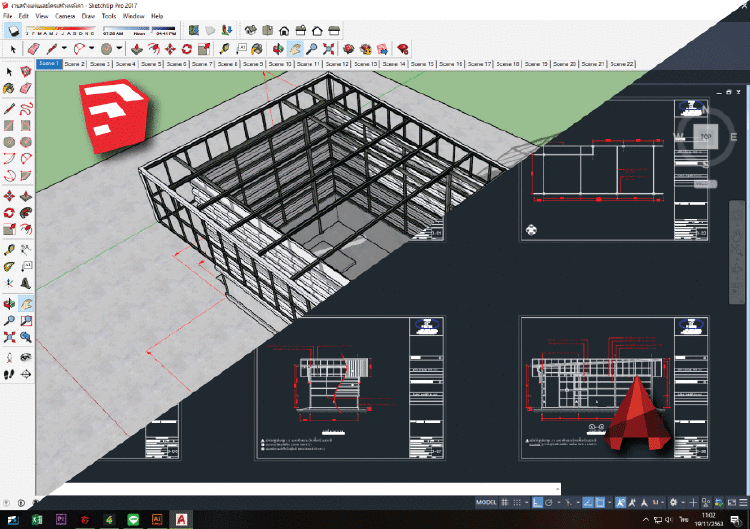This screenshot has width=750, height=529.
Task: Pick the Select arrow tool in top toolbar
Action: point(12,48)
